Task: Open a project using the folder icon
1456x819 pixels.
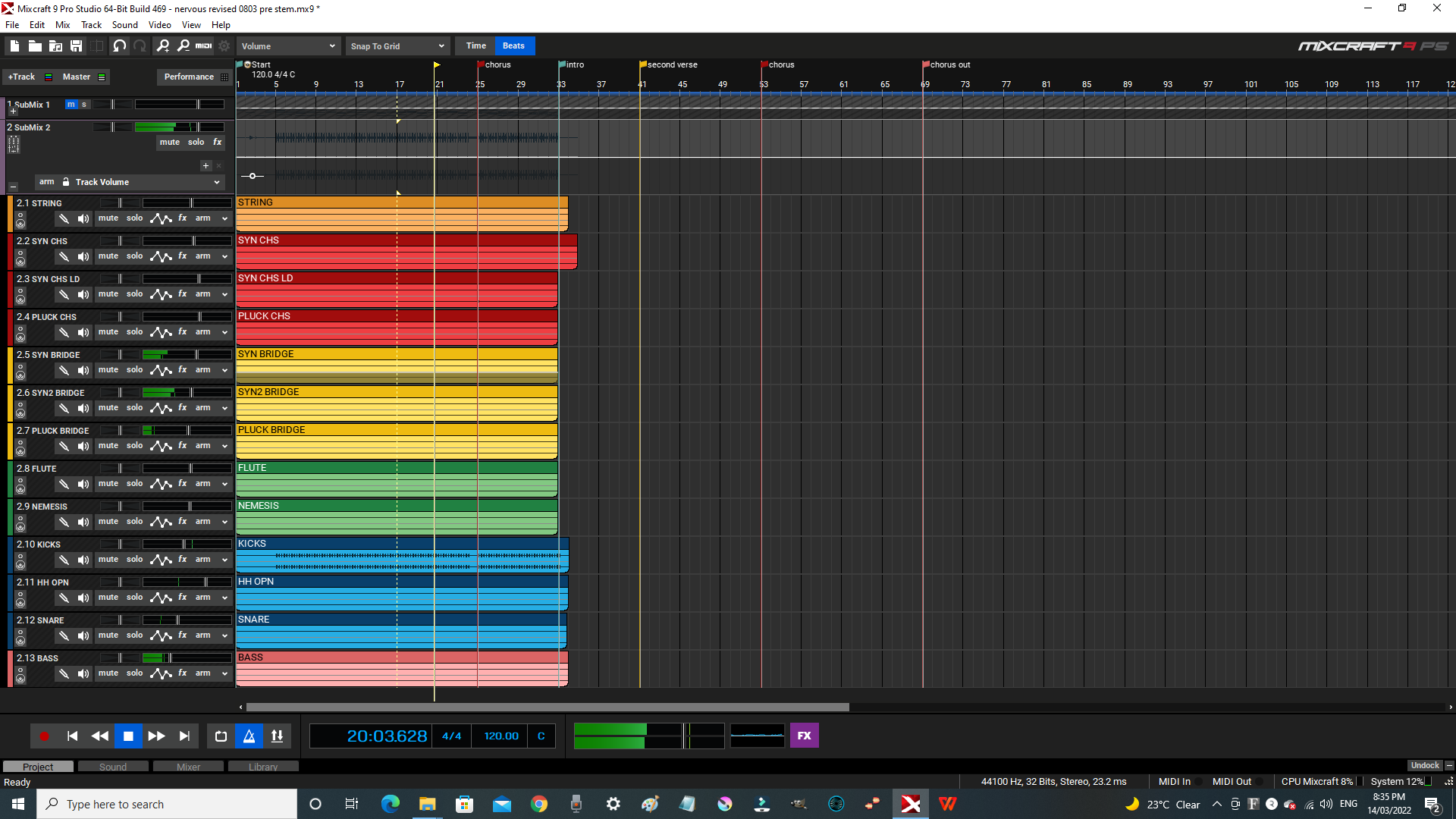Action: [x=35, y=46]
